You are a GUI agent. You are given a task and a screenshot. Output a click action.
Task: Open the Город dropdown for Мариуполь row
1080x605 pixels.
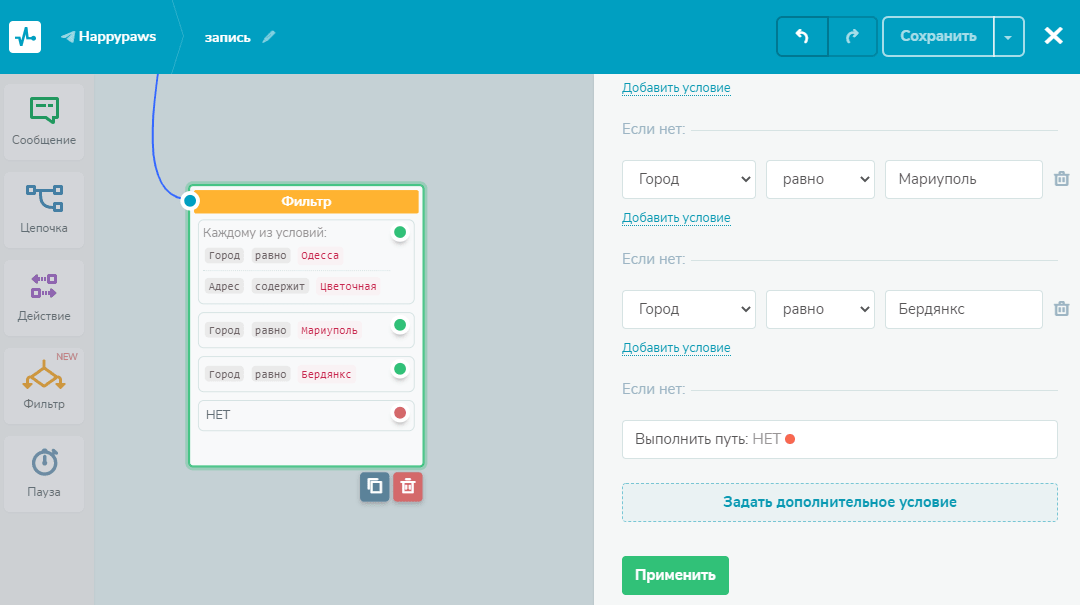point(689,179)
